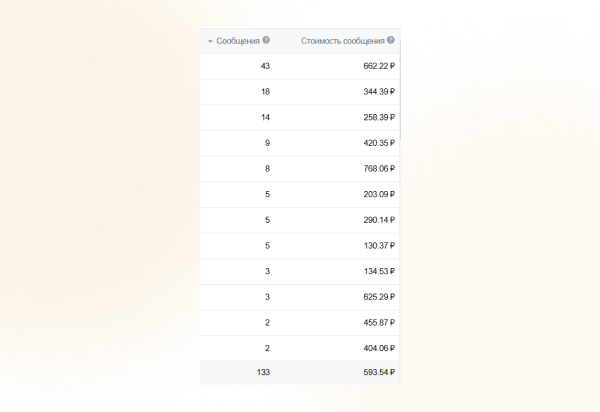
Task: Select the cost cell 662.22 ₽
Action: point(379,66)
